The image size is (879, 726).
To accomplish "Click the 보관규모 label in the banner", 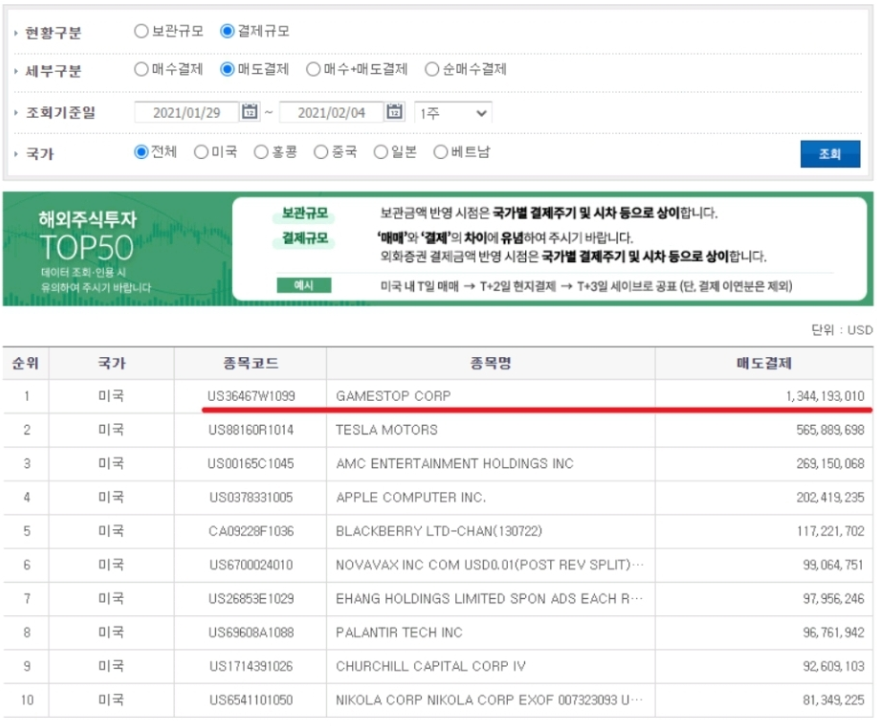I will pos(304,213).
